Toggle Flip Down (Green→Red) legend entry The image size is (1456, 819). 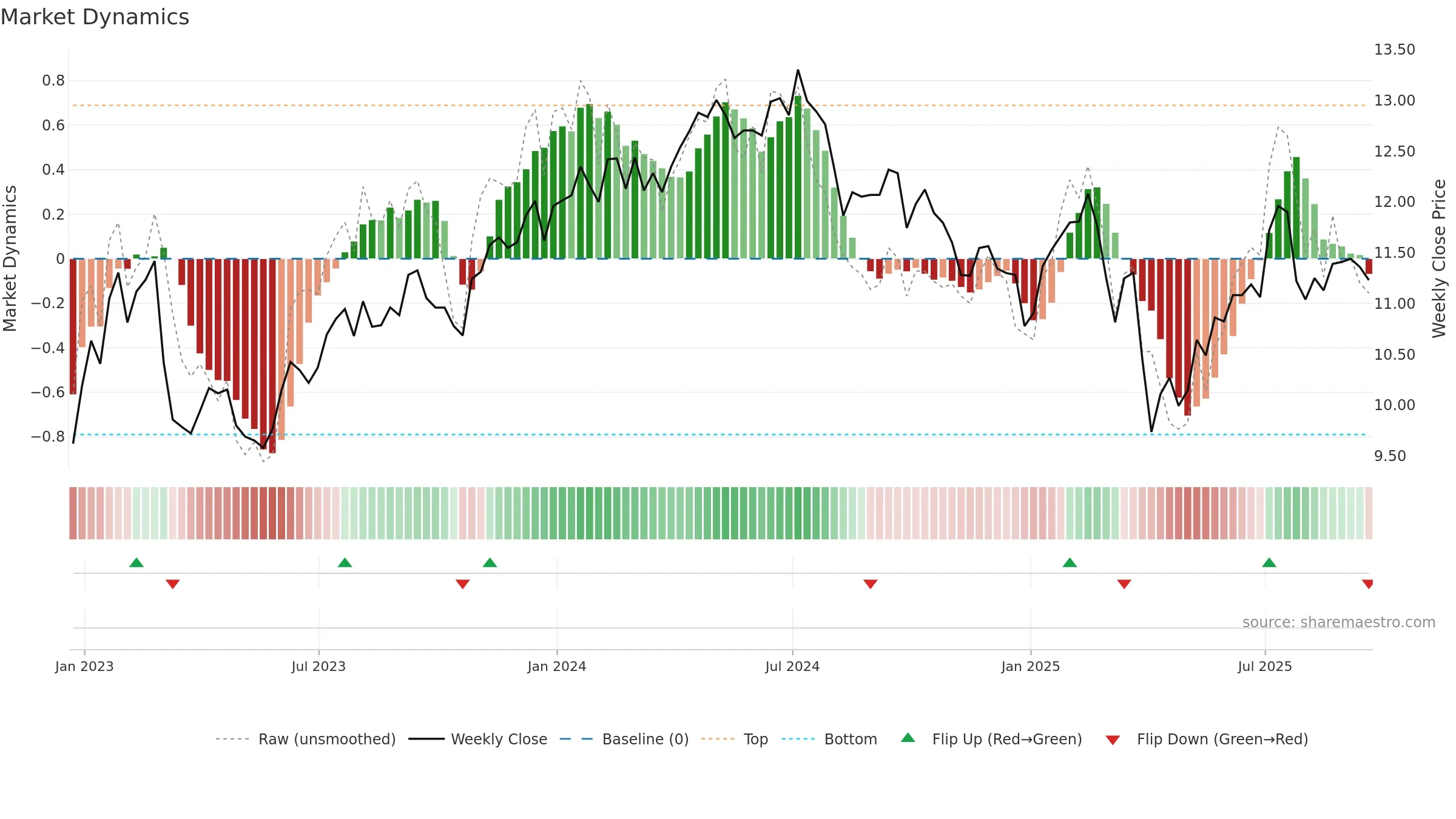click(x=1206, y=739)
